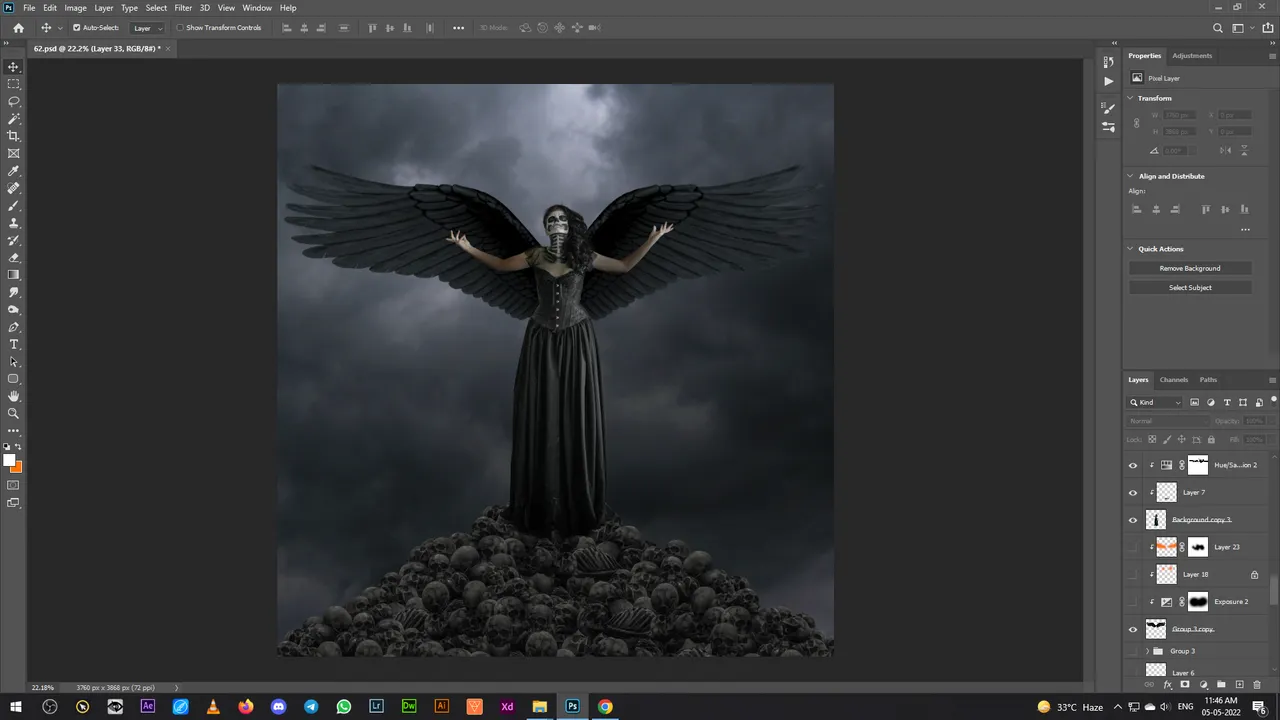
Task: Click the foreground color white swatch
Action: (9, 461)
